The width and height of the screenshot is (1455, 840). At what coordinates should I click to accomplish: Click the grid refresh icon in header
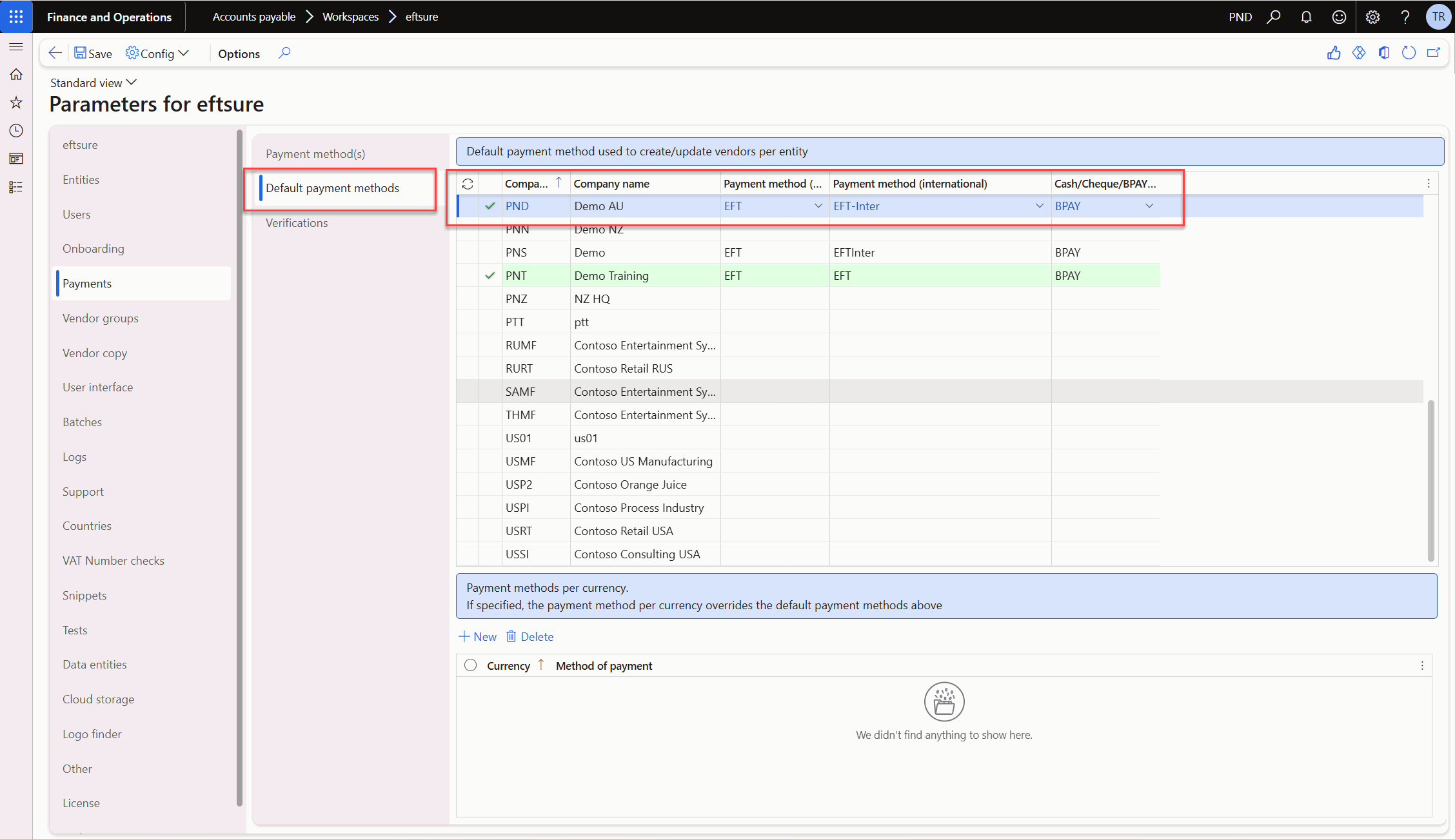point(468,184)
